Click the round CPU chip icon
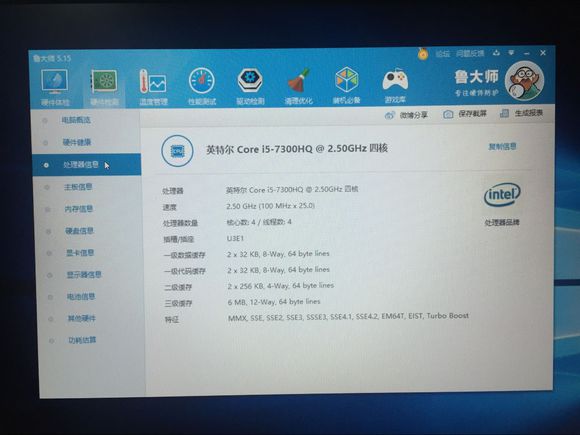This screenshot has height=435, width=580. (x=177, y=151)
